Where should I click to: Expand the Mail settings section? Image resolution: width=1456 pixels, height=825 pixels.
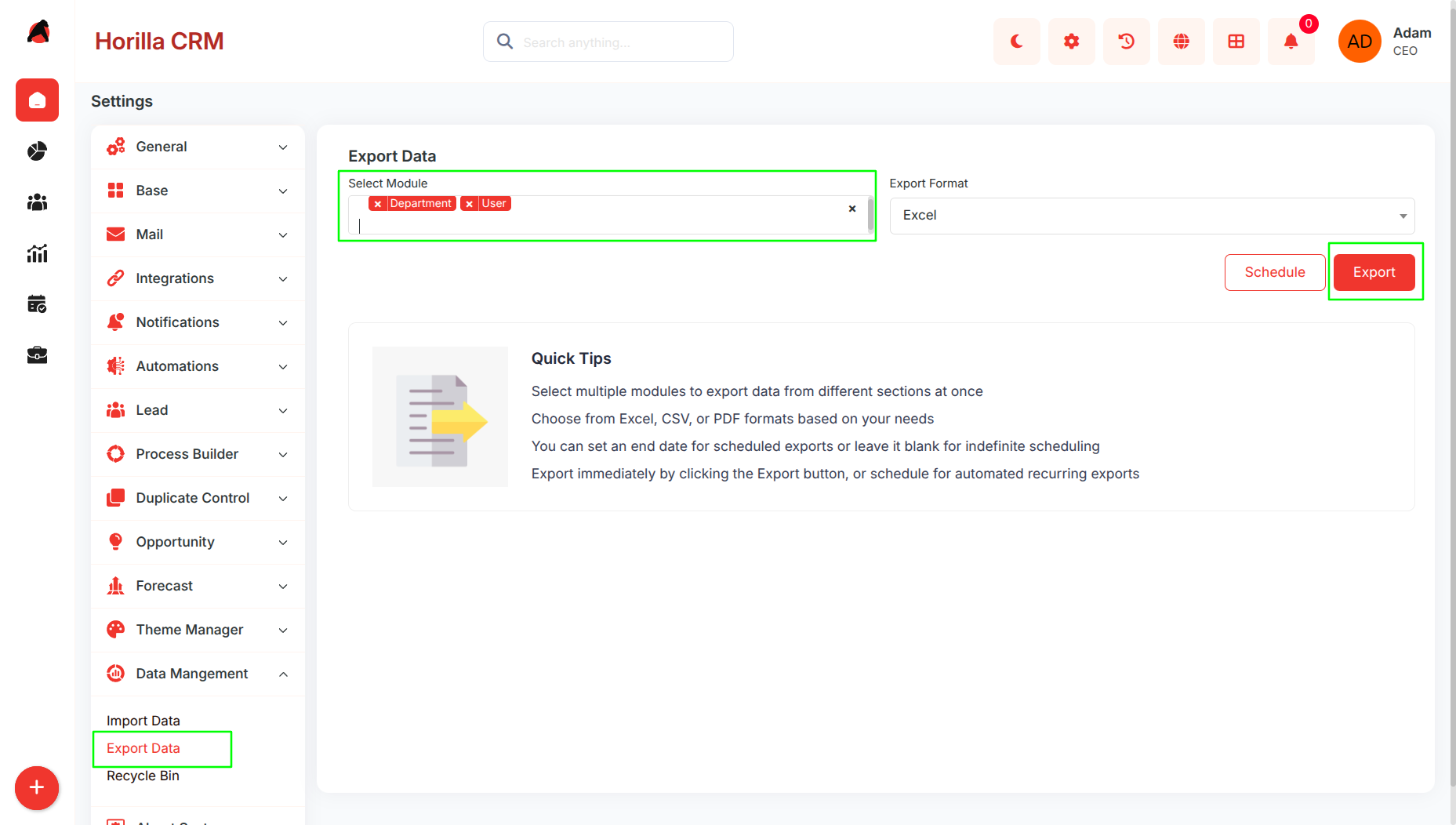[x=198, y=234]
